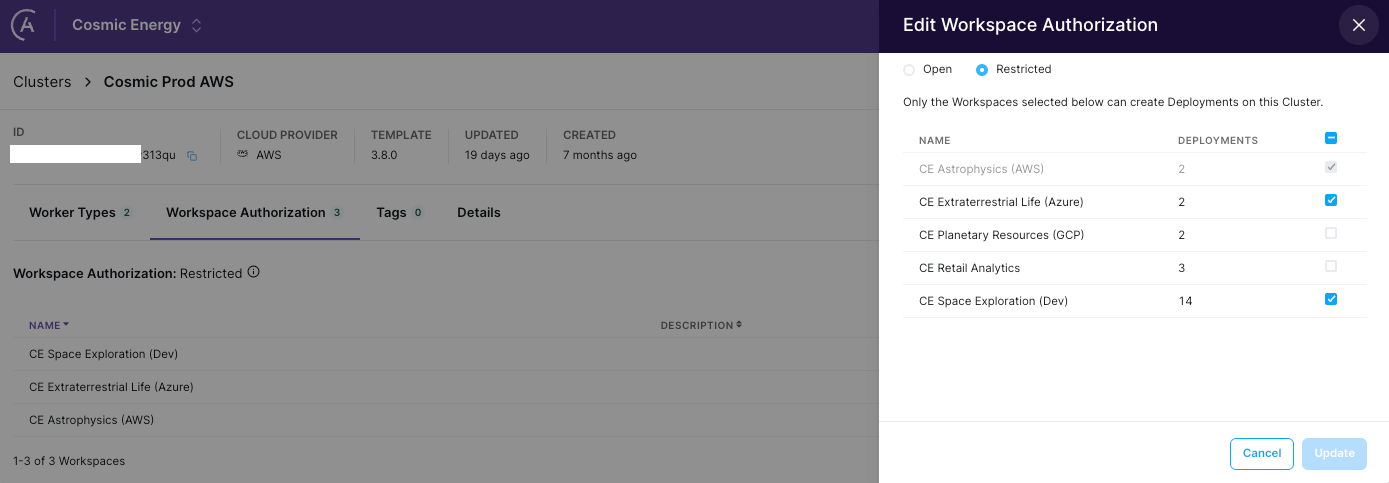Close the Edit Workspace Authorization panel
The image size is (1389, 483).
pos(1358,26)
